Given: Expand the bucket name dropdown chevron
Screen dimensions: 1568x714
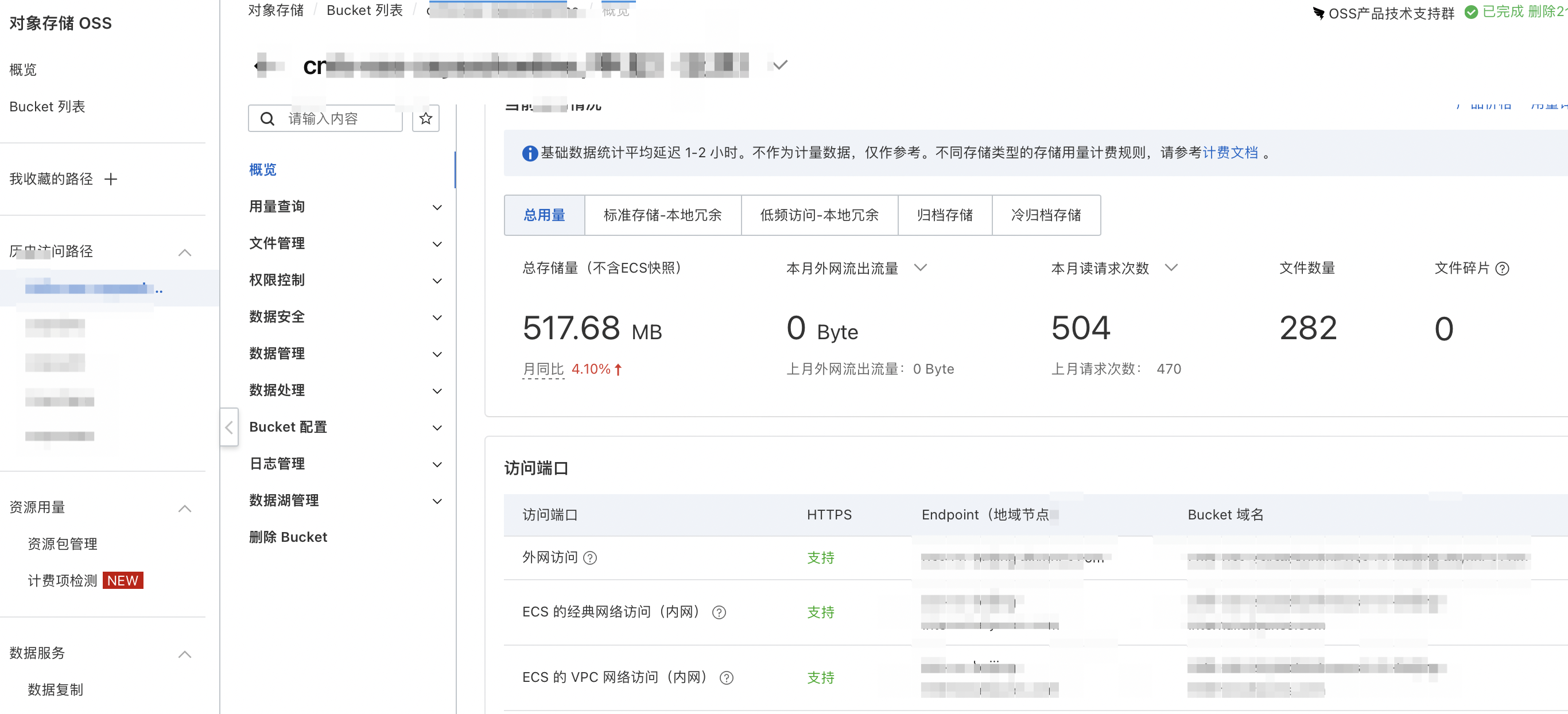Looking at the screenshot, I should 780,64.
